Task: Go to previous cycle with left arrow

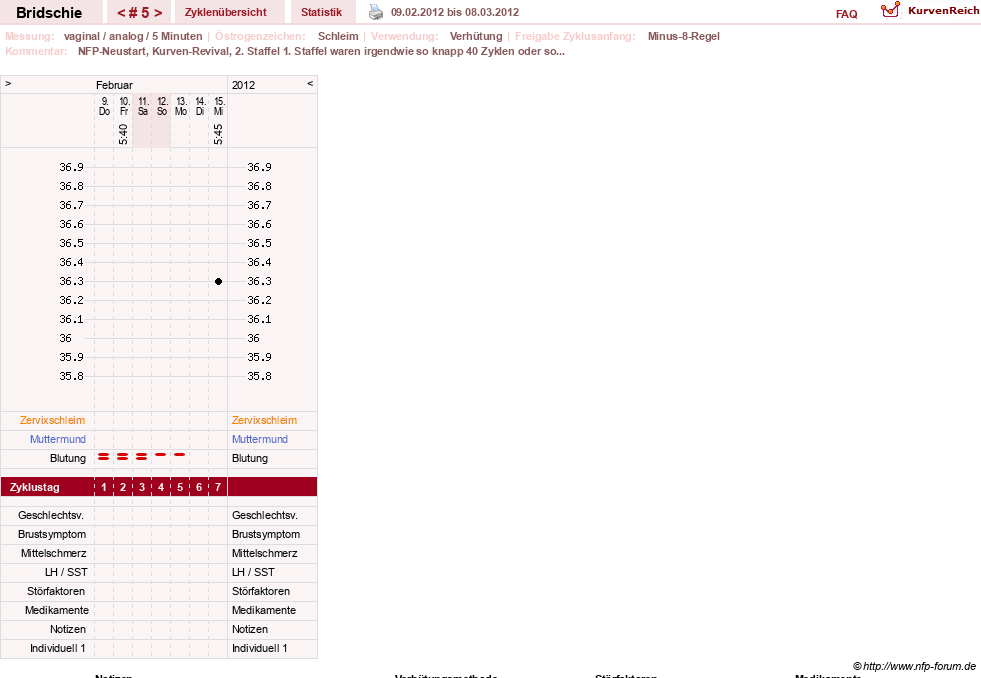Action: (x=121, y=13)
